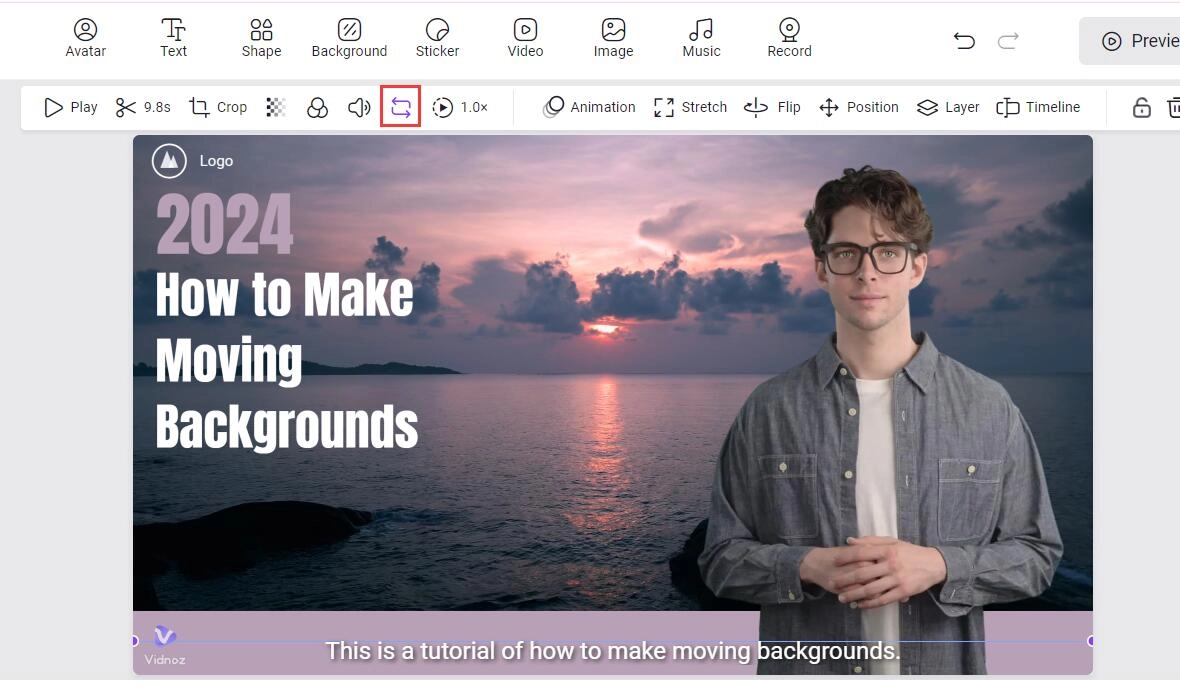Select the subtitle text on the canvas
Image resolution: width=1180 pixels, height=687 pixels.
(x=613, y=651)
